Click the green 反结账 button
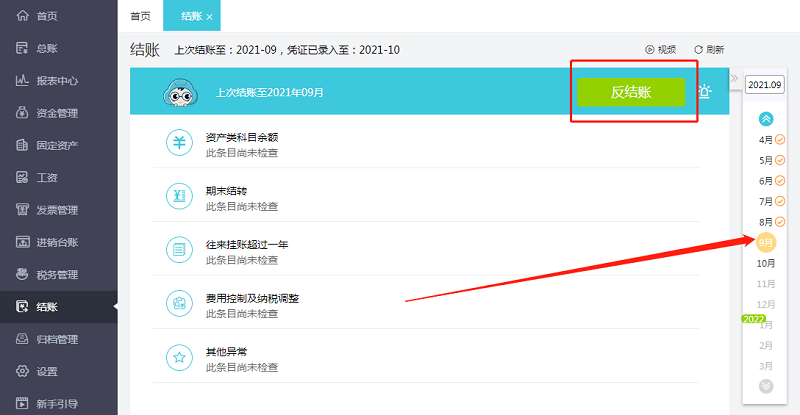Screen dimensions: 800x415 (x=631, y=92)
